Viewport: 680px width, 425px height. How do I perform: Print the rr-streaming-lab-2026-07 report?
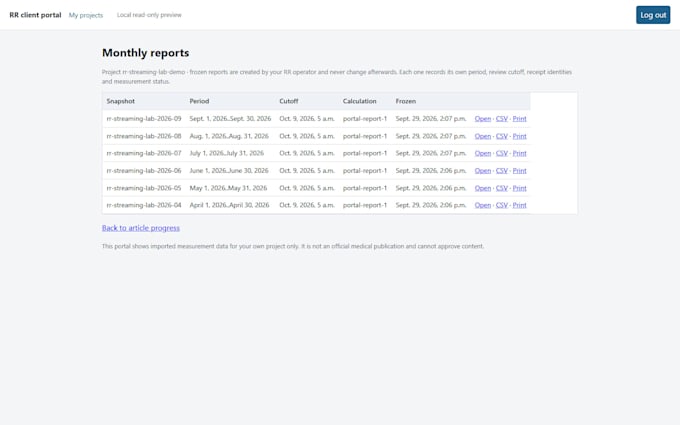click(520, 153)
